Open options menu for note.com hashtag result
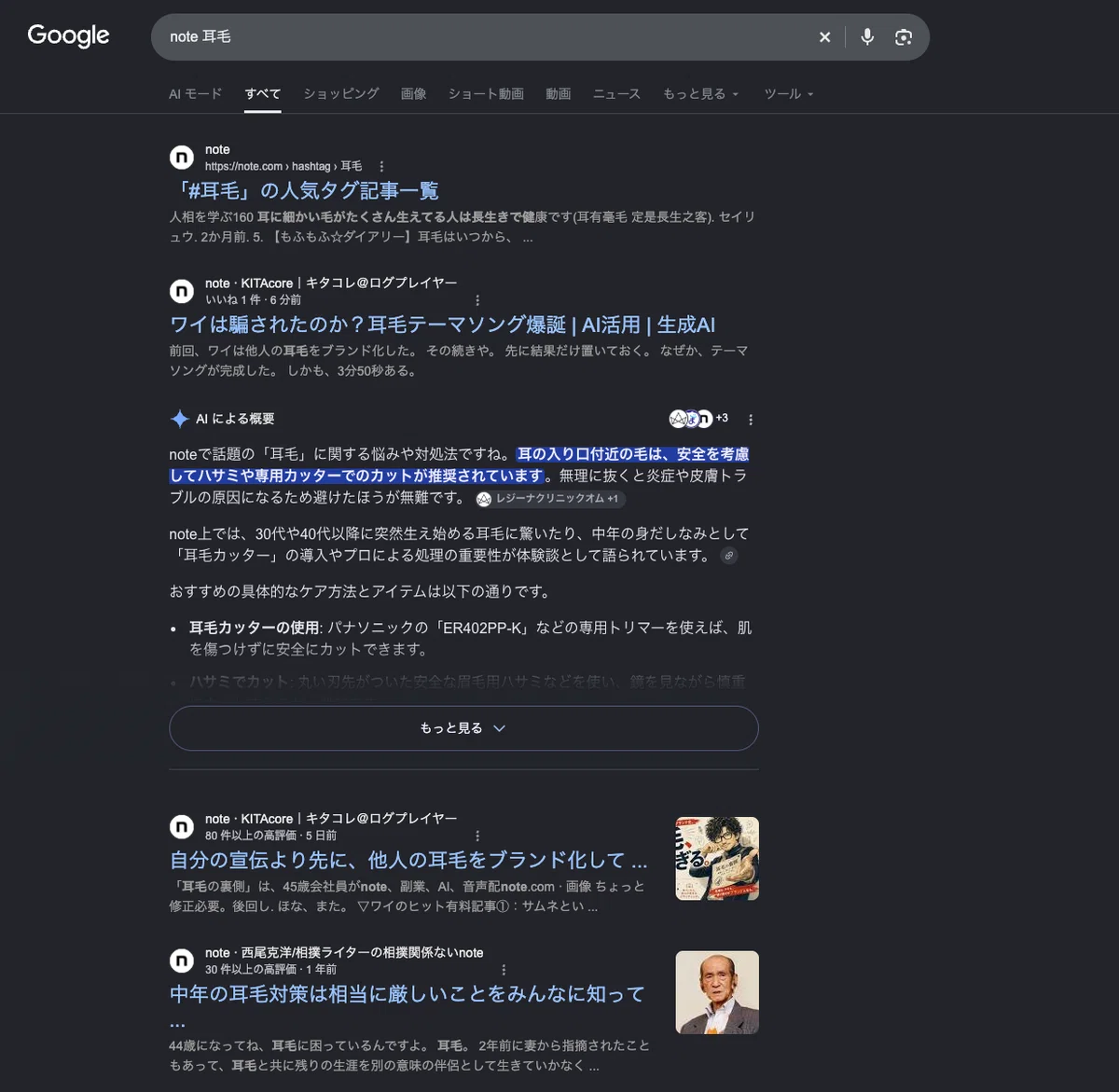Image resolution: width=1119 pixels, height=1092 pixels. [381, 166]
